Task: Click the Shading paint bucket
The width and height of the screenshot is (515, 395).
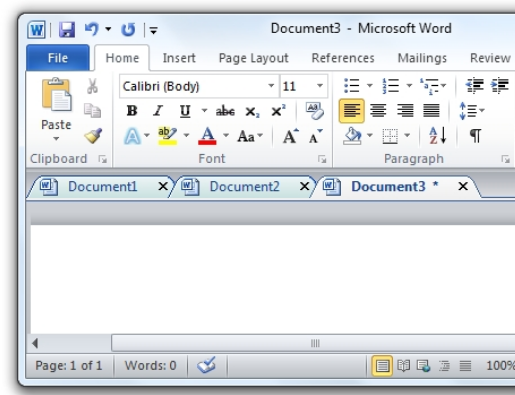Action: 352,136
